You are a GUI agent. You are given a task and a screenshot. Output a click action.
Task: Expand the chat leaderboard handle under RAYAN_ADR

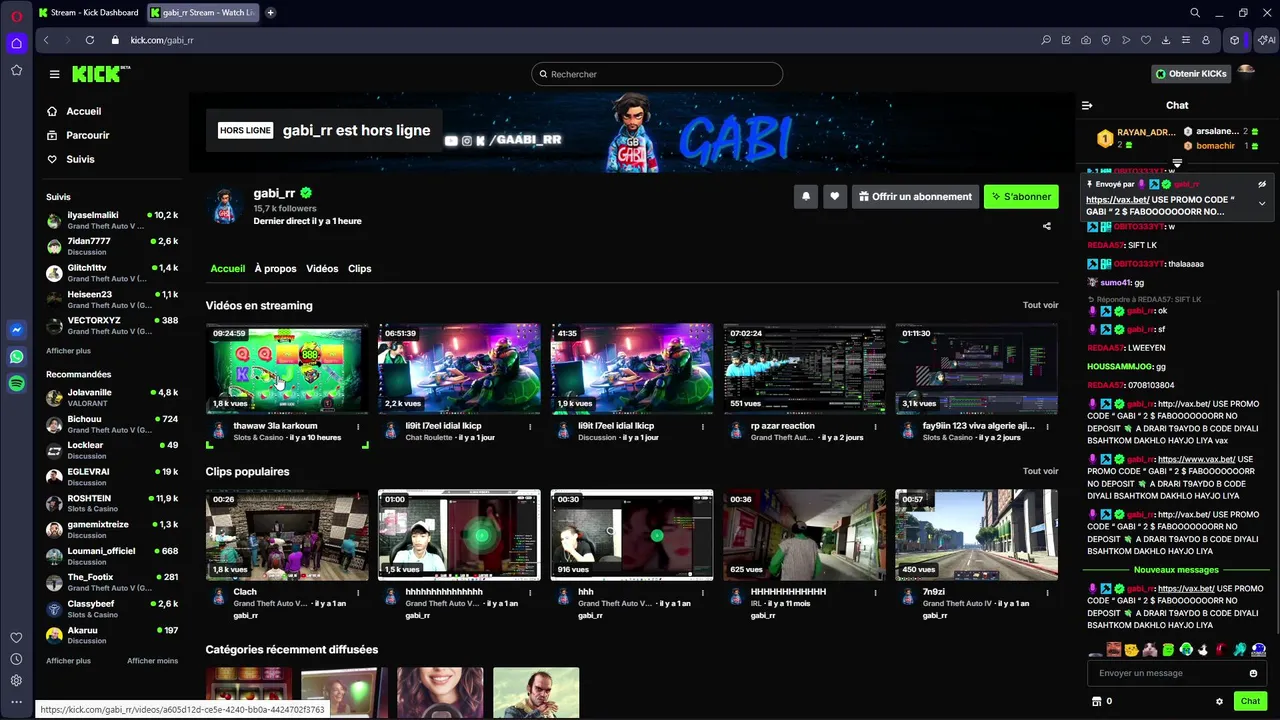point(1177,163)
